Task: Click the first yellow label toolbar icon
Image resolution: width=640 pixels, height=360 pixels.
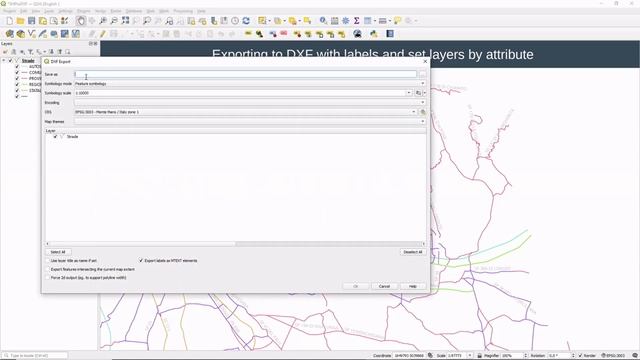Action: (x=248, y=34)
